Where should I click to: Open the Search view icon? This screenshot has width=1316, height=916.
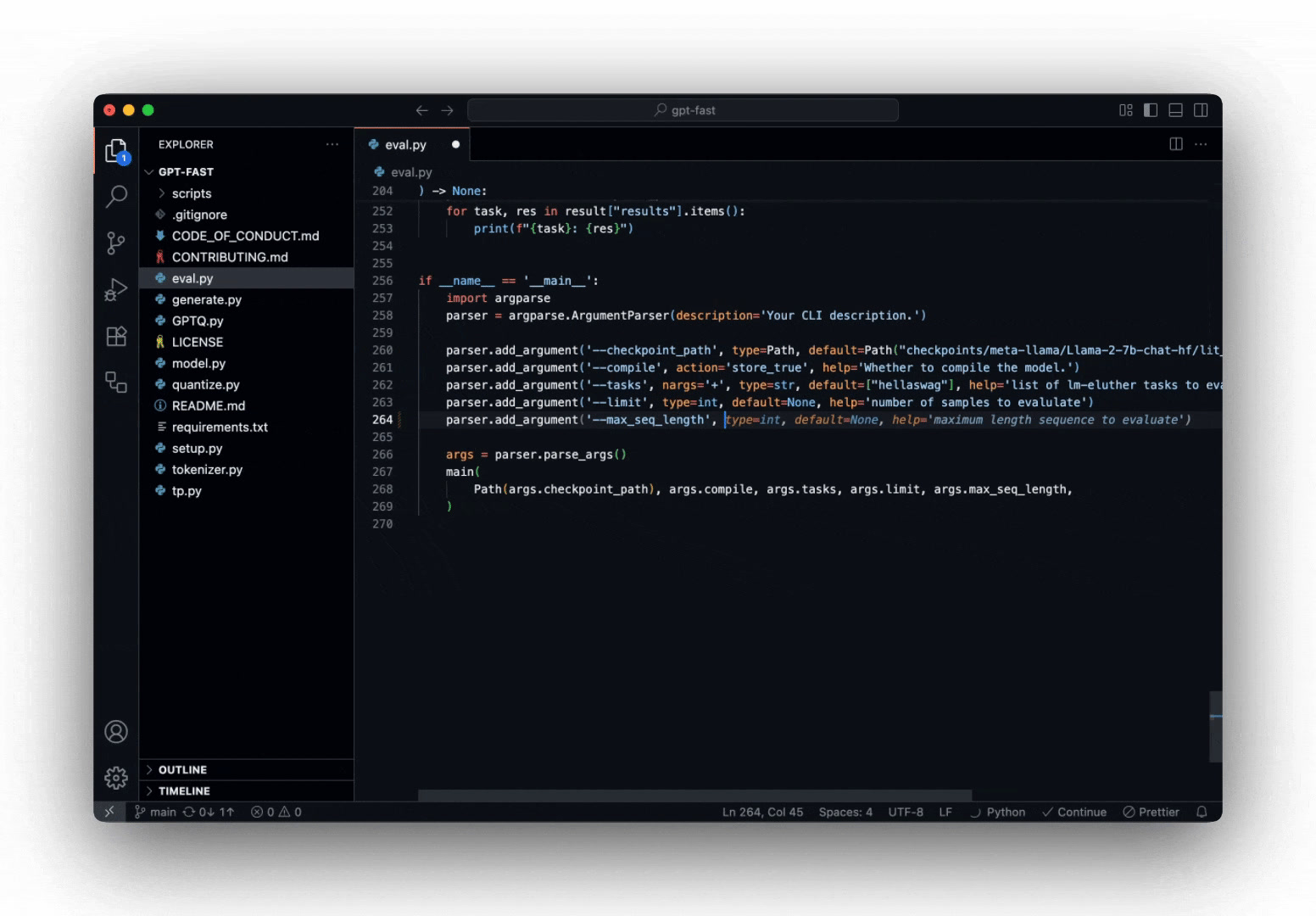coord(116,197)
